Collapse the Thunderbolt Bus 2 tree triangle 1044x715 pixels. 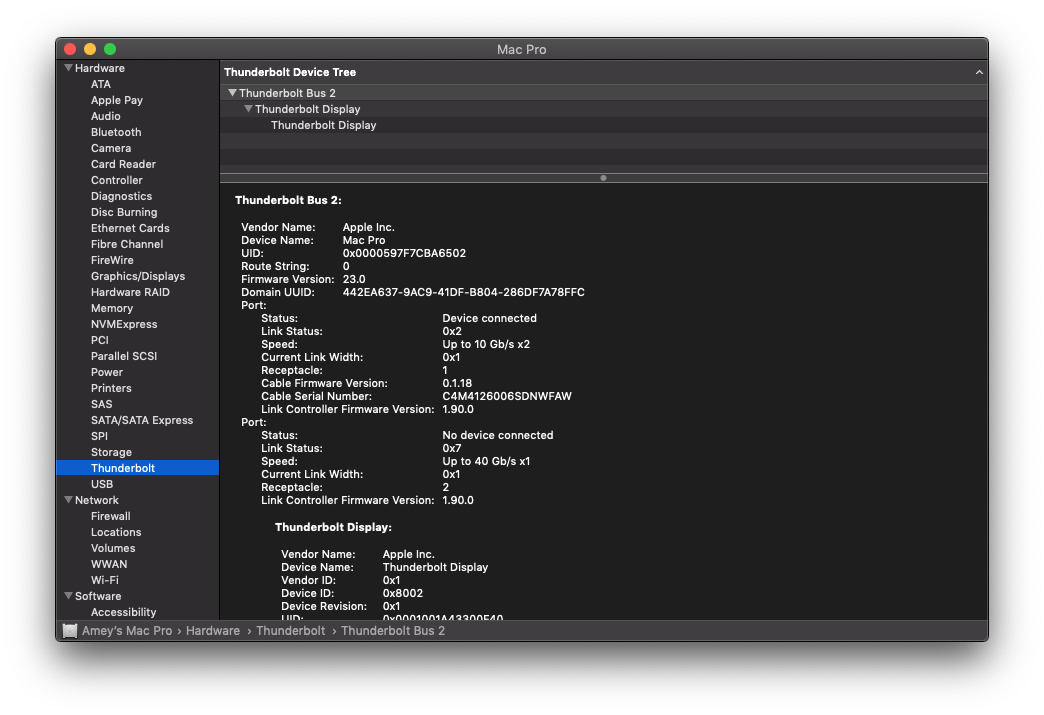click(232, 93)
